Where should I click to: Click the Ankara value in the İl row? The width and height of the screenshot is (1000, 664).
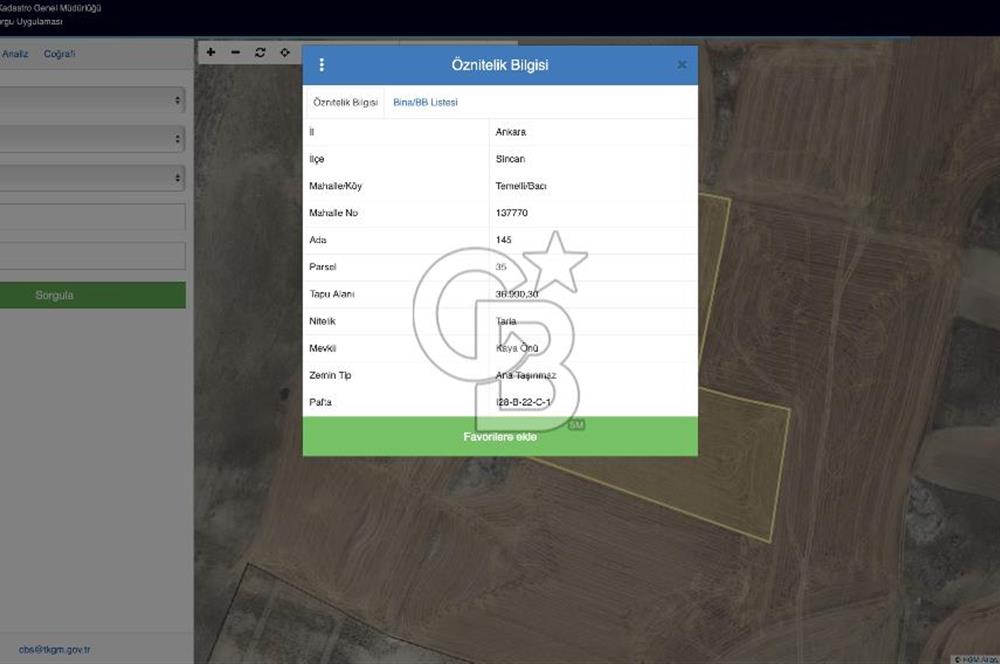(511, 132)
